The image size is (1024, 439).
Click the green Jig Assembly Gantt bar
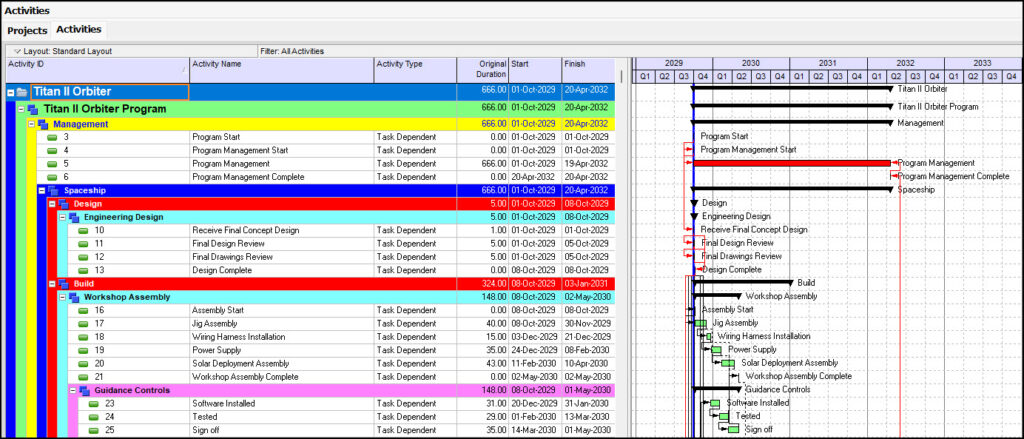click(700, 323)
